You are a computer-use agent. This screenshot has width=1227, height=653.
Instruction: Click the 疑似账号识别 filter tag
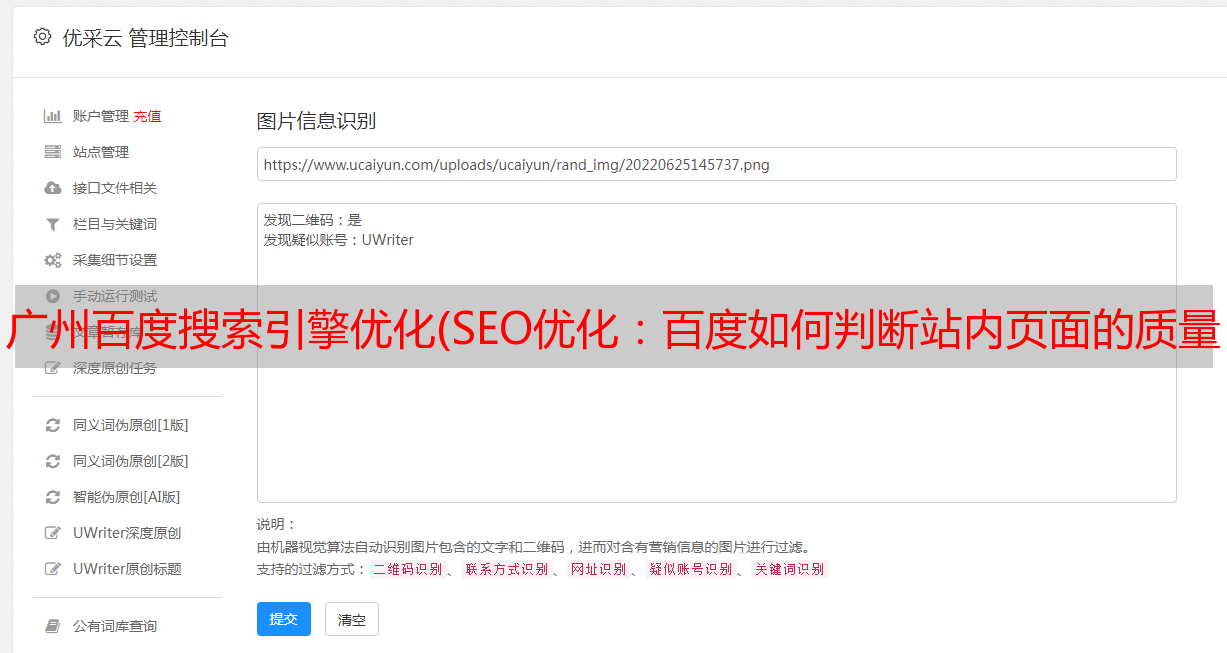[x=691, y=569]
